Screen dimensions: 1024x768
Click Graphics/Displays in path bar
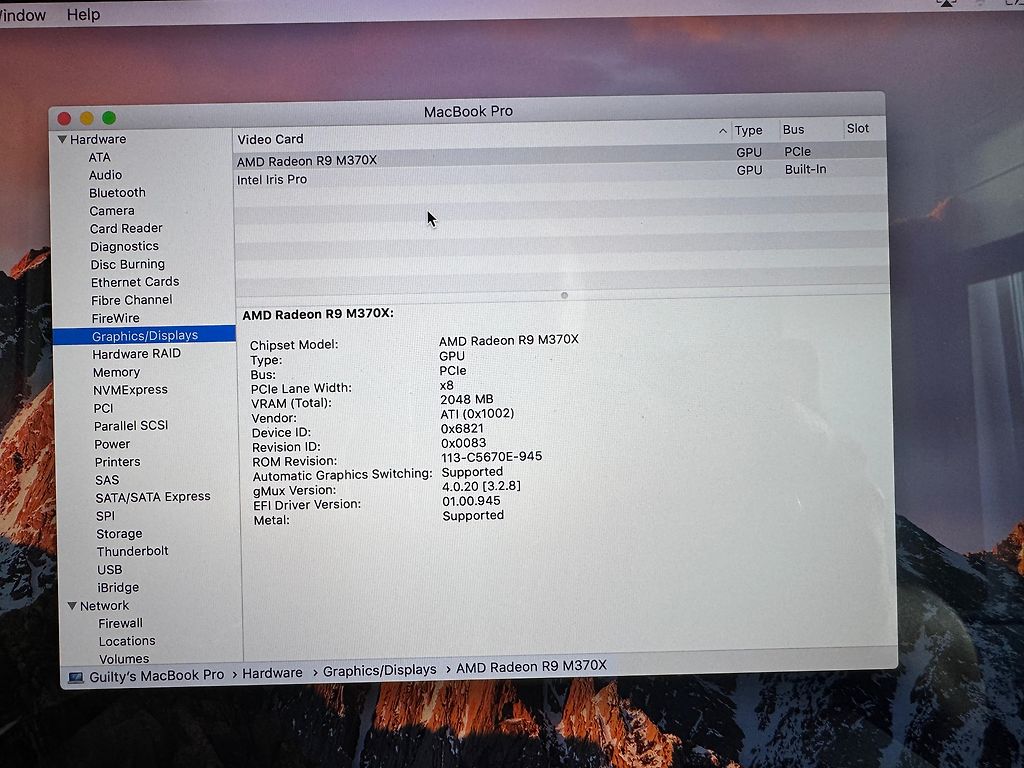[379, 671]
